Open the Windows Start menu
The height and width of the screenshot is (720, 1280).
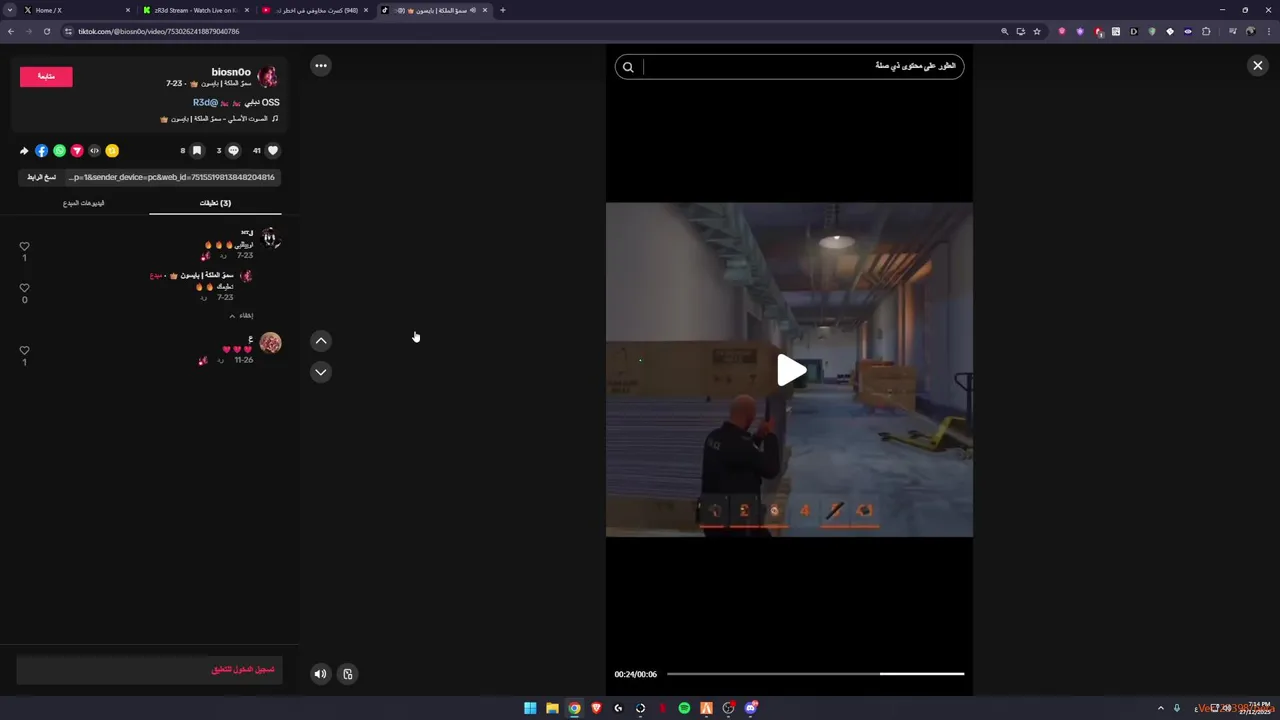click(530, 708)
